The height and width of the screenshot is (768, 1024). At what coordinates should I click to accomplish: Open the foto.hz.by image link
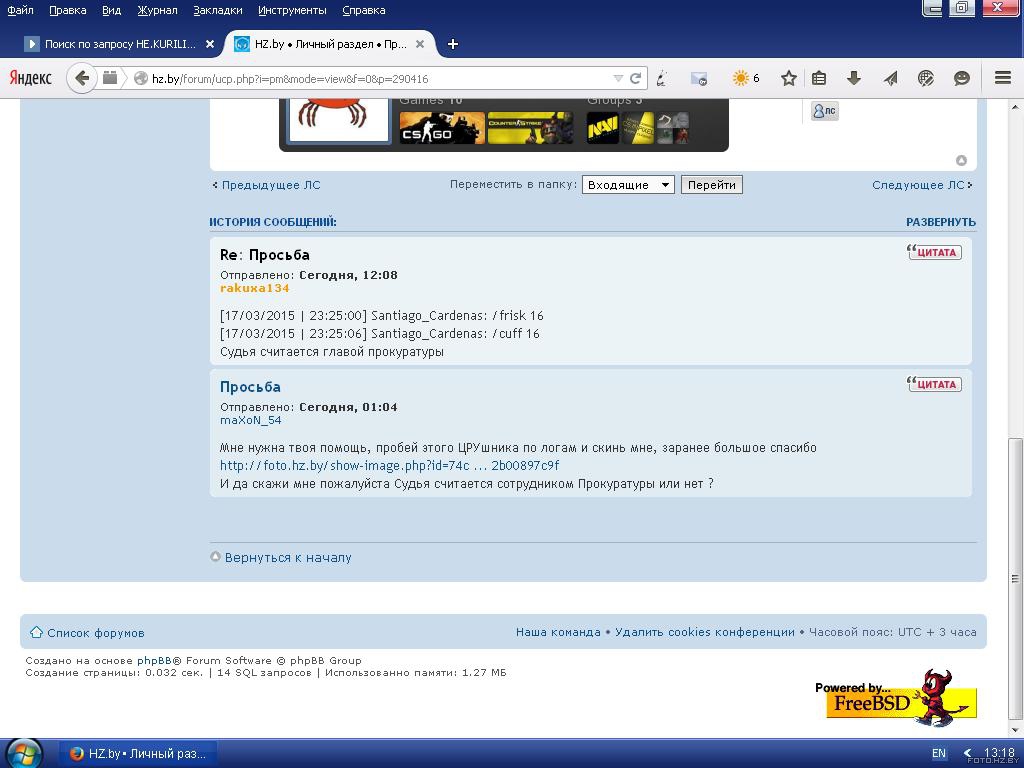(389, 466)
